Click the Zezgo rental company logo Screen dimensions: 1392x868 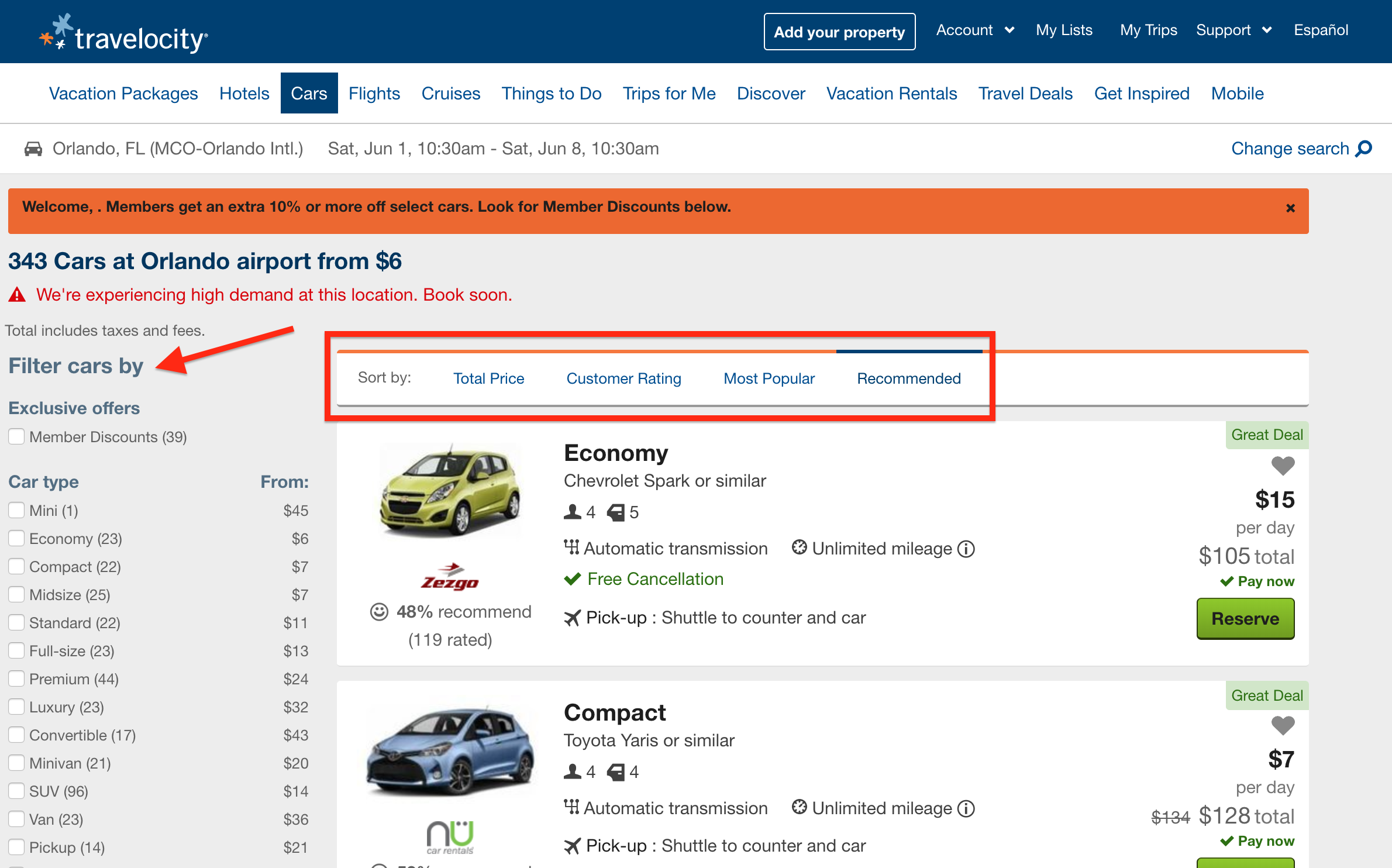click(x=450, y=577)
